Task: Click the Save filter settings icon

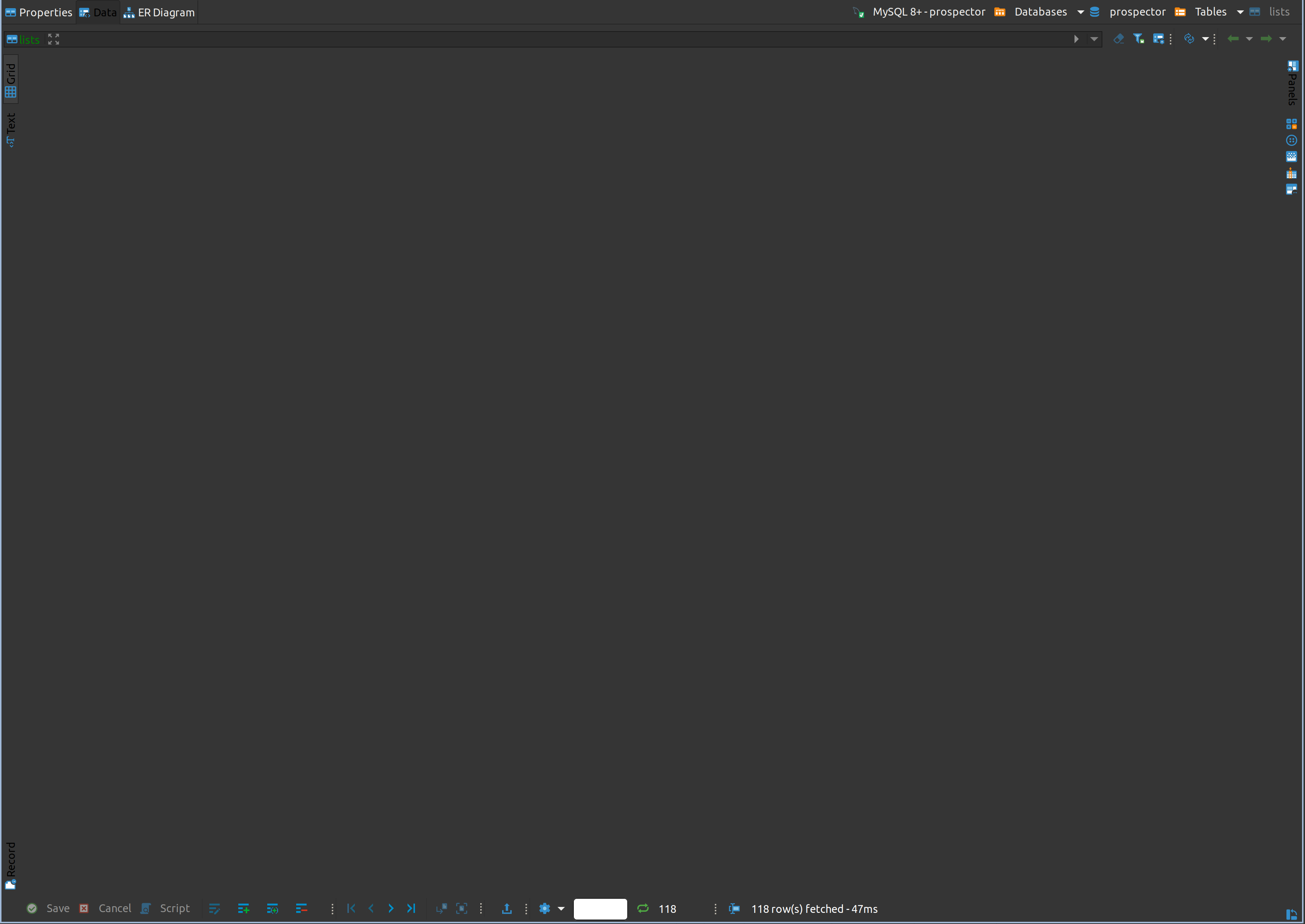Action: click(x=1139, y=39)
